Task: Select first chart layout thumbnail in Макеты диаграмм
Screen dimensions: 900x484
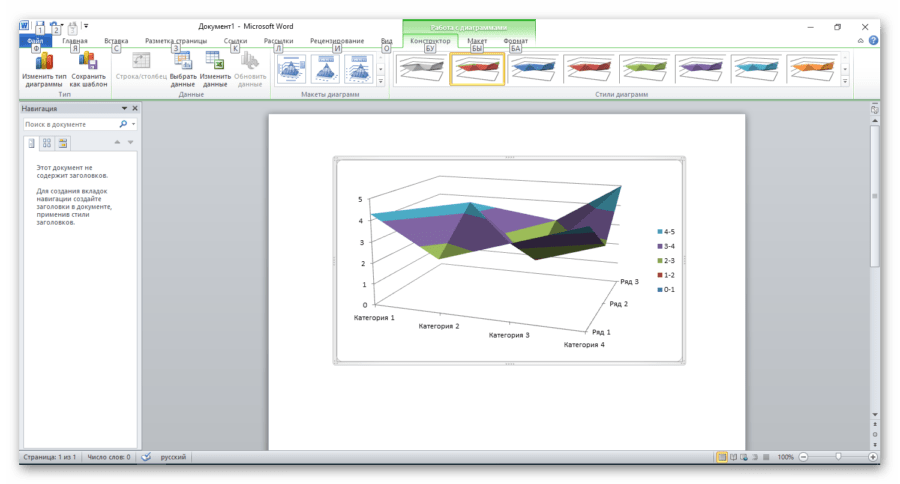Action: (x=291, y=68)
